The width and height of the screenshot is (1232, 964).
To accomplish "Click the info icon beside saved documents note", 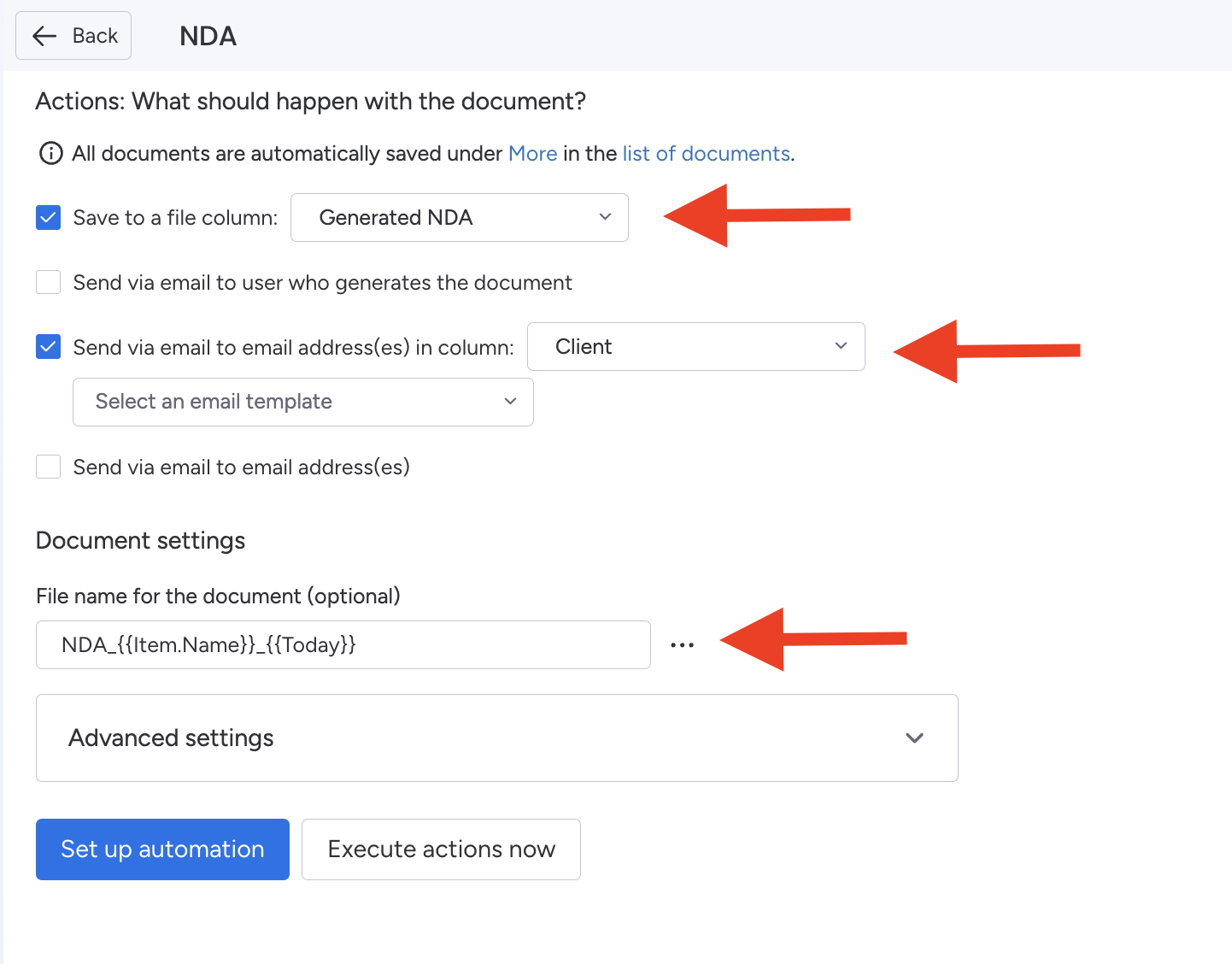I will 51,154.
